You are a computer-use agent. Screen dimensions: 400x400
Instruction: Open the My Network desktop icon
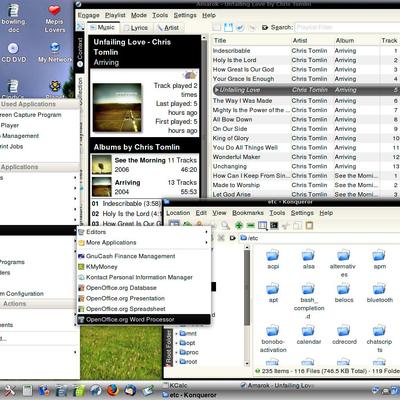pyautogui.click(x=55, y=53)
